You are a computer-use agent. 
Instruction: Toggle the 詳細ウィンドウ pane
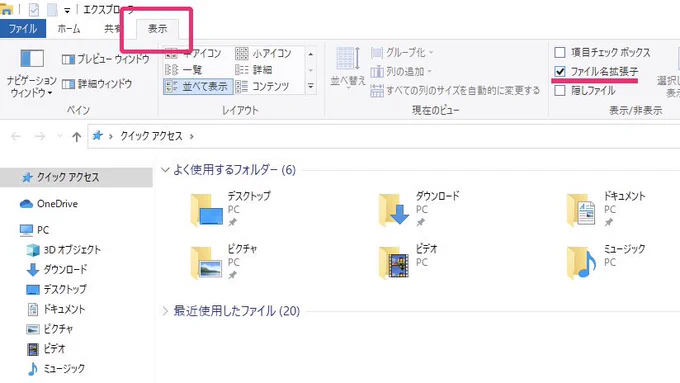point(97,84)
